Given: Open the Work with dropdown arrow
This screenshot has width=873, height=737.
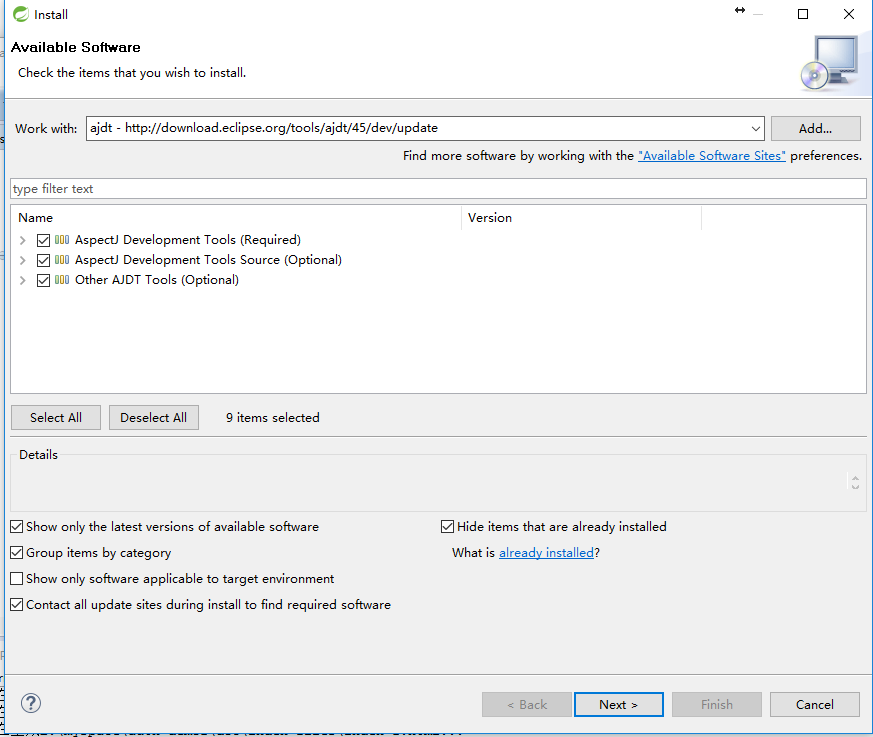Looking at the screenshot, I should point(756,129).
